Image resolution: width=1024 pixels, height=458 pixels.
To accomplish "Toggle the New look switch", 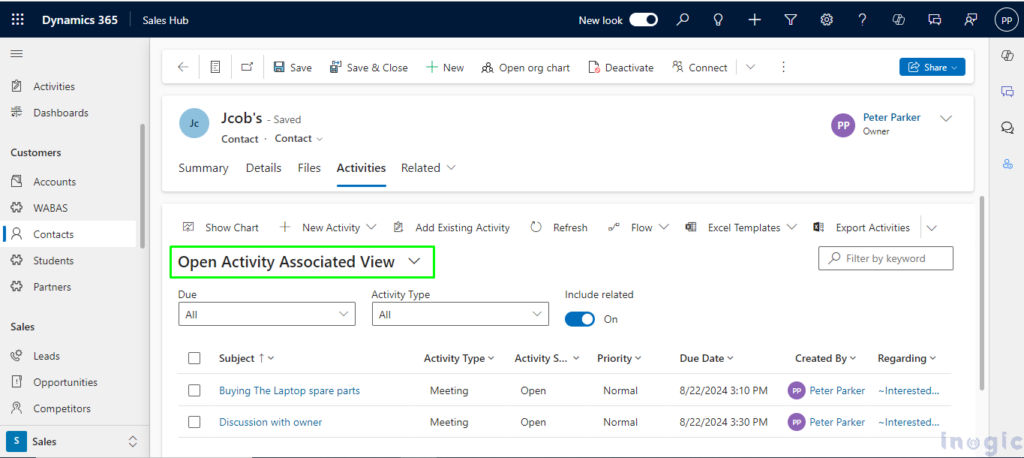I will [644, 20].
